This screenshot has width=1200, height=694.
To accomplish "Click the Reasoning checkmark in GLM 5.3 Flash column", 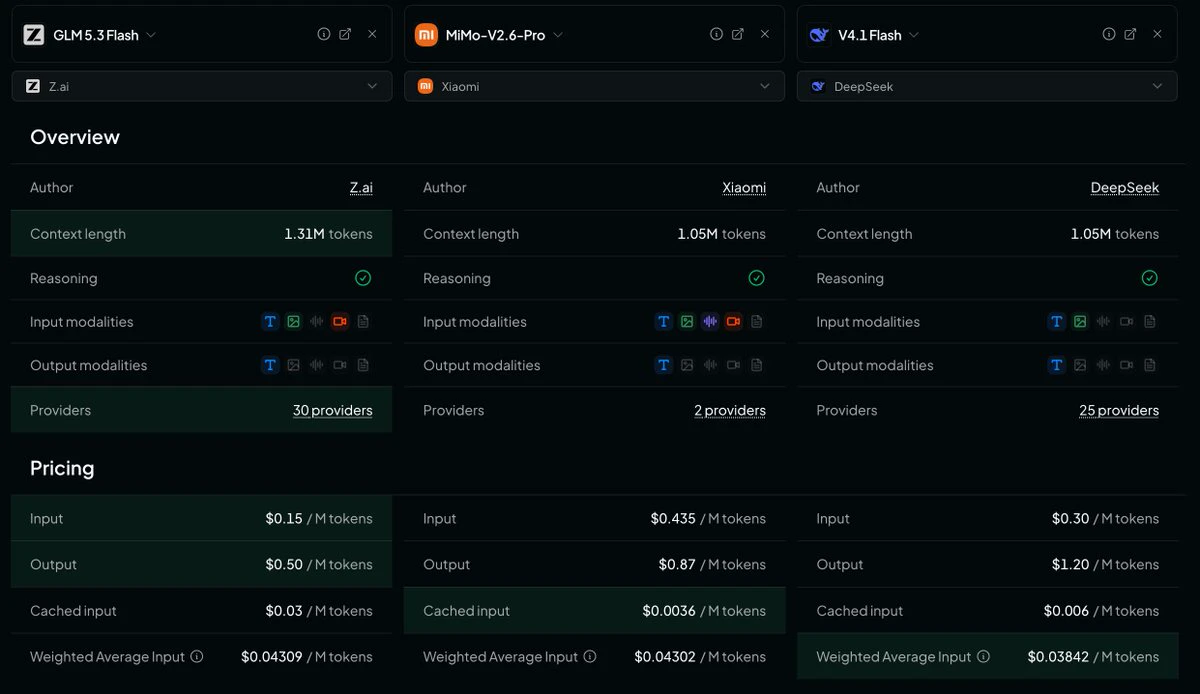I will 363,278.
